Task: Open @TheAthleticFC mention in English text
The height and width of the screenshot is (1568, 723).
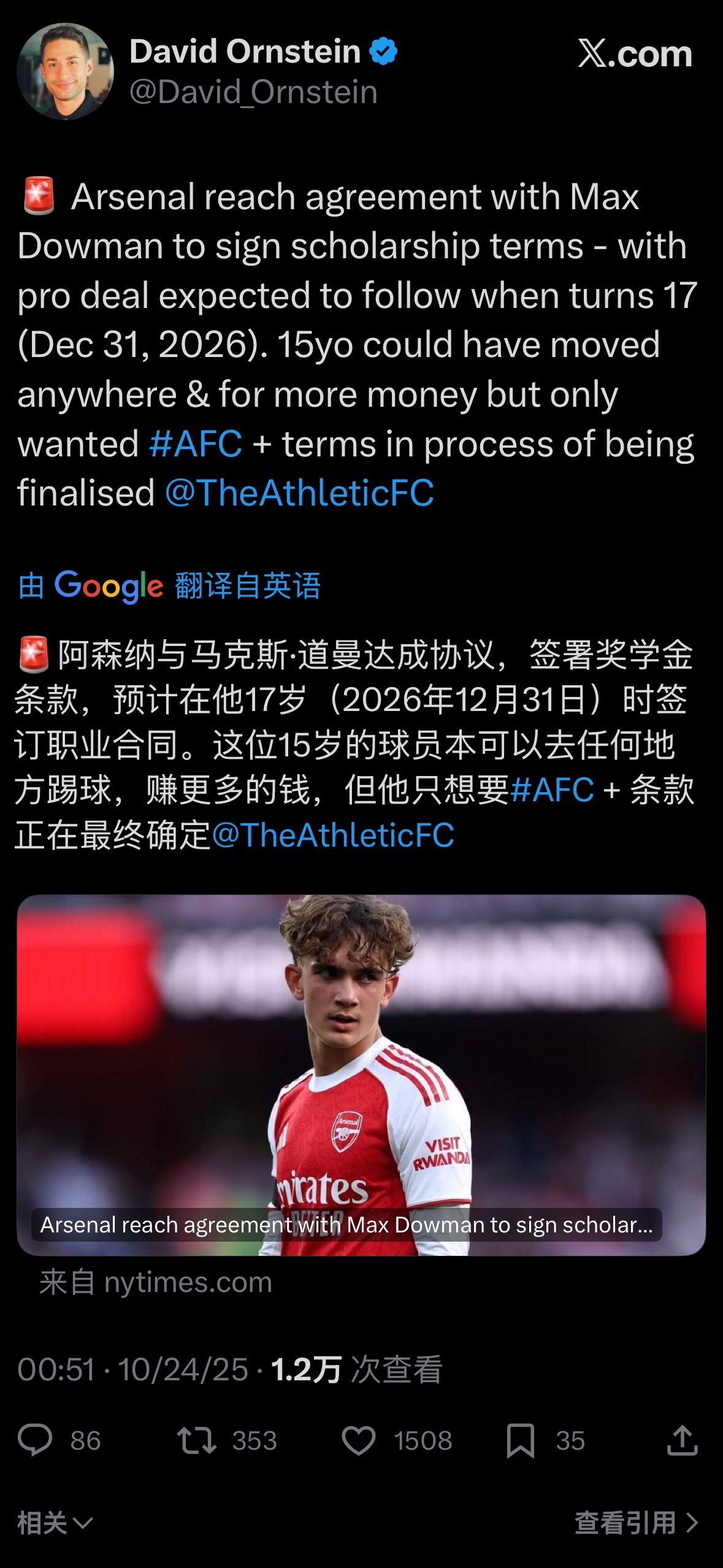Action: [300, 493]
